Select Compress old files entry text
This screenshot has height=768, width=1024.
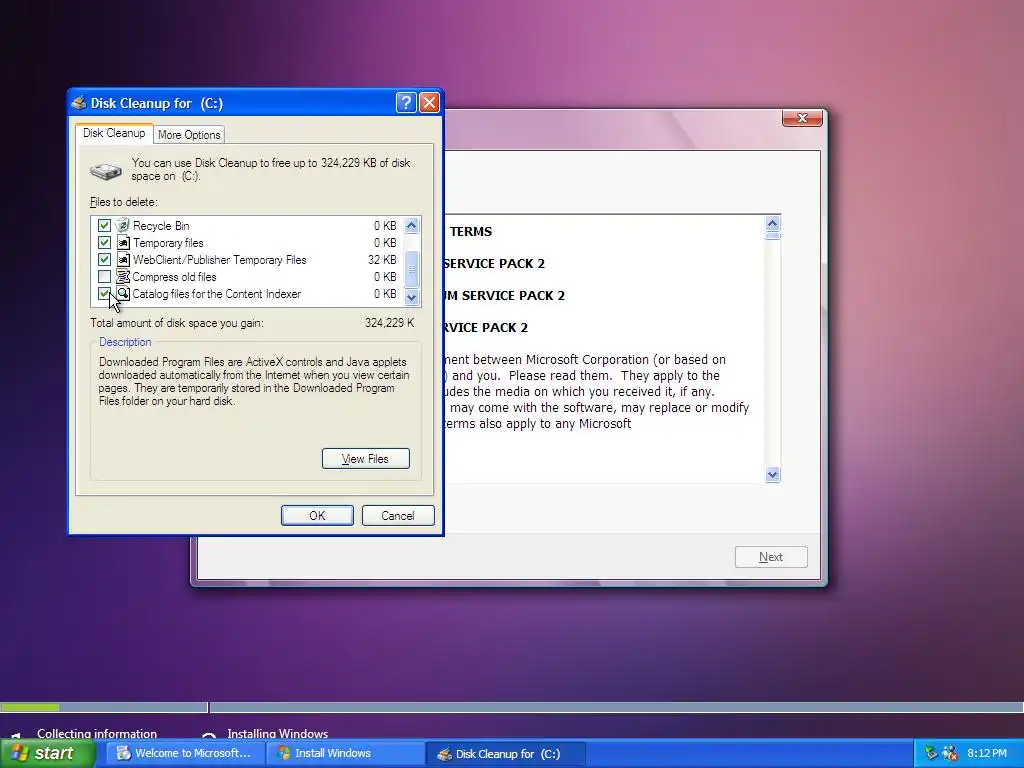tap(174, 276)
